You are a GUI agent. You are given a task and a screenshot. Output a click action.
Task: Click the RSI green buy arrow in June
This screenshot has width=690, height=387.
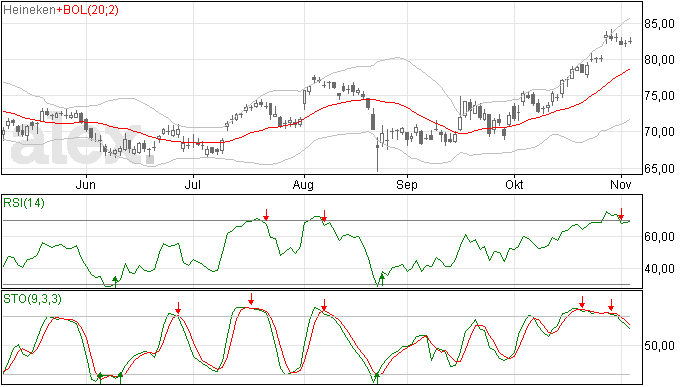click(115, 282)
